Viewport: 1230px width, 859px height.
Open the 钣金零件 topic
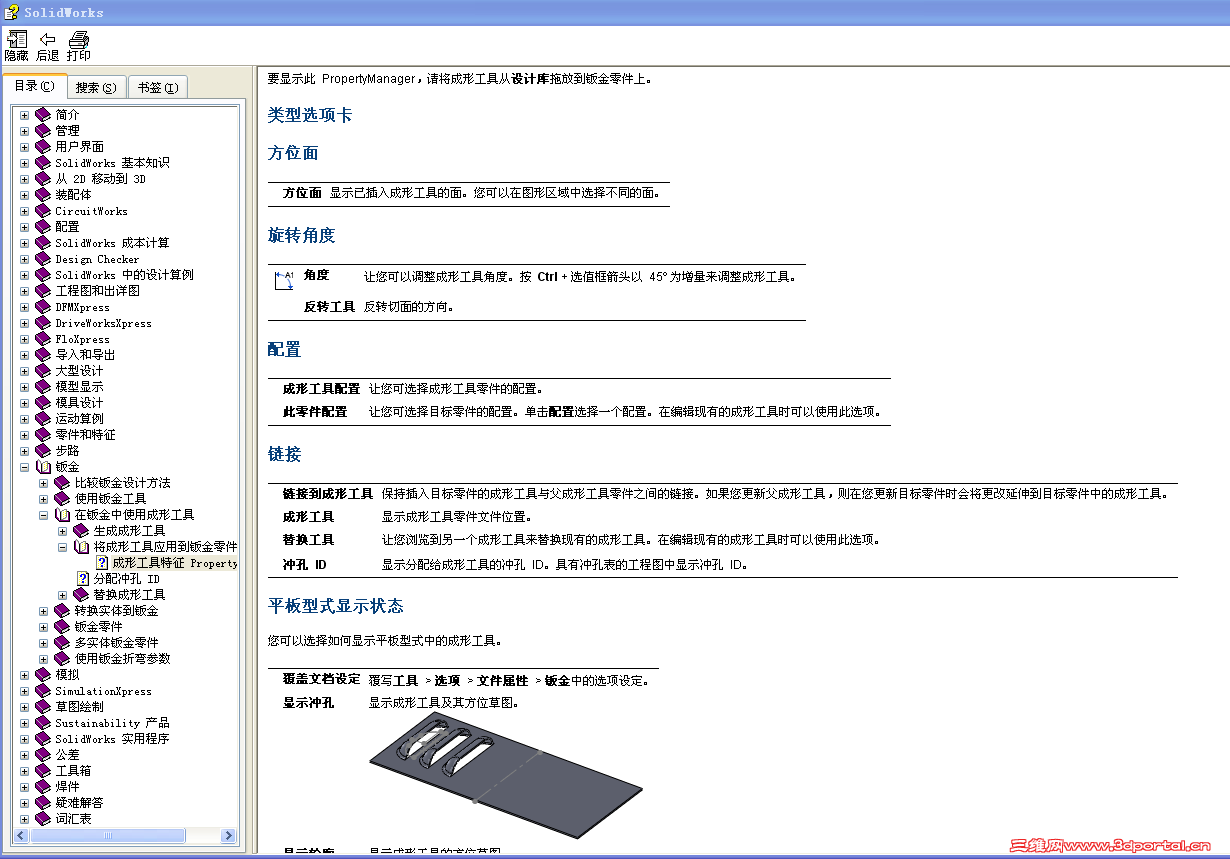(x=98, y=627)
